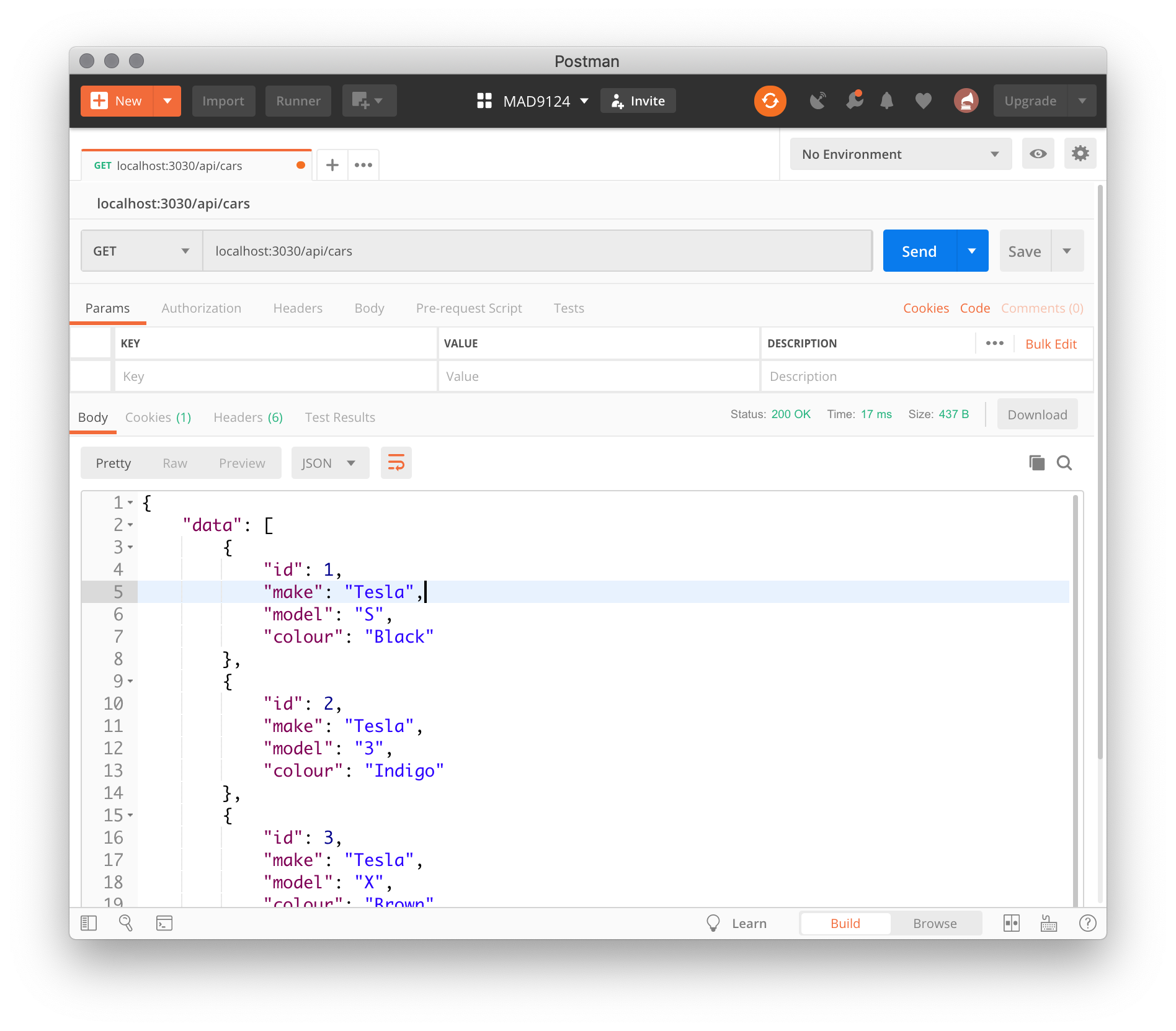This screenshot has width=1176, height=1031.
Task: Open the Authorization tab
Action: (x=202, y=308)
